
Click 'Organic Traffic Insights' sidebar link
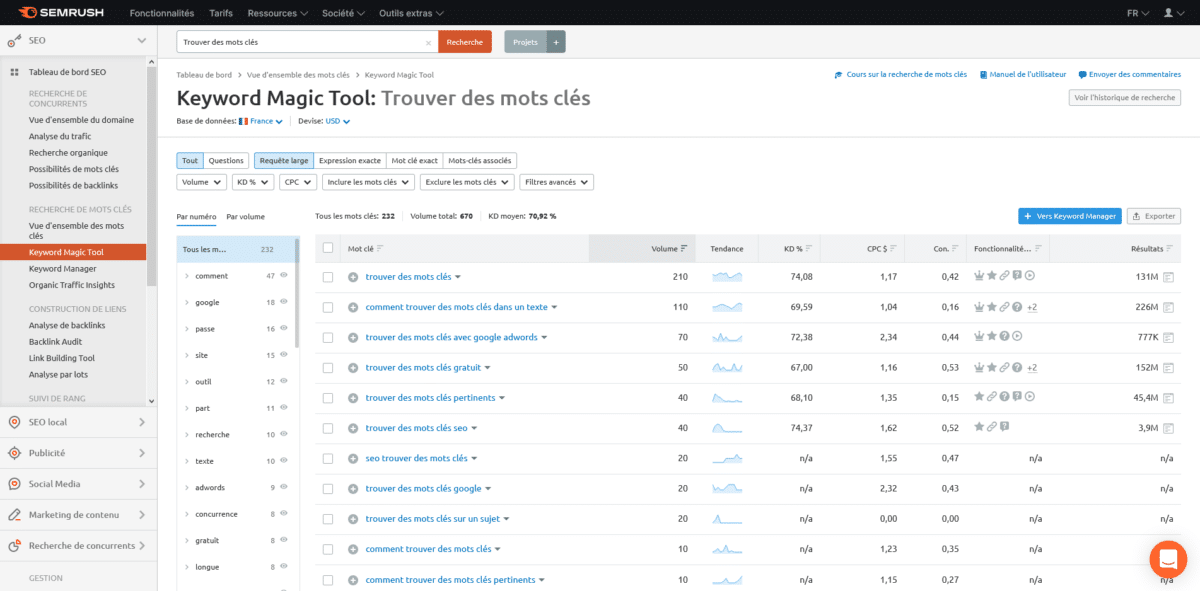pos(72,285)
